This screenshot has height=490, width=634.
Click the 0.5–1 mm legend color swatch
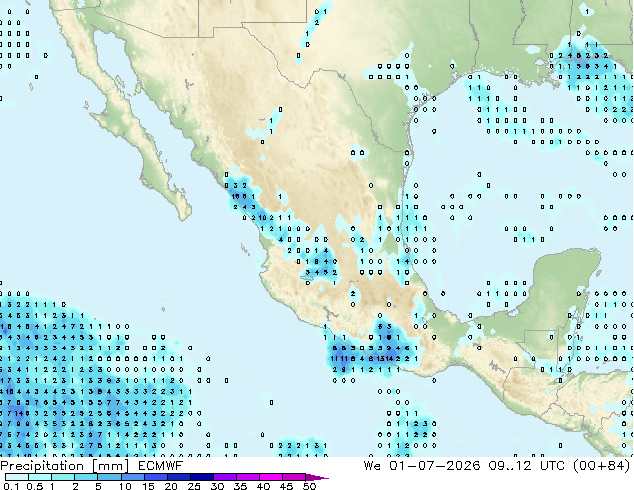(x=40, y=477)
